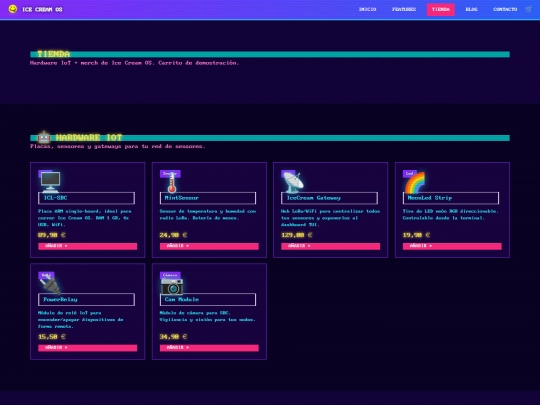The width and height of the screenshot is (540, 405).
Task: Click the rainbow icon of NeonLed Strip
Action: point(415,183)
